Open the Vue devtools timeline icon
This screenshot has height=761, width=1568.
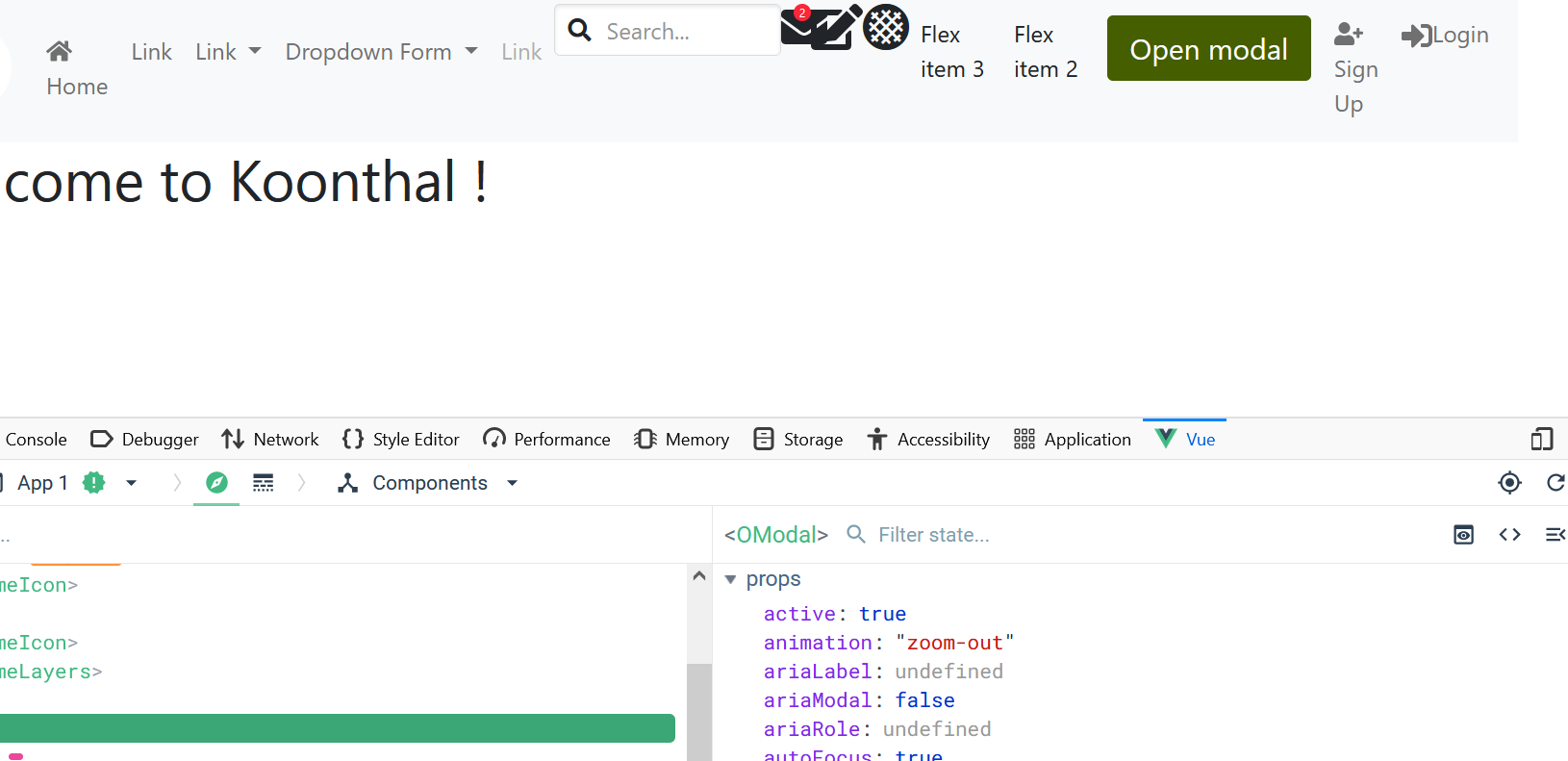[263, 483]
